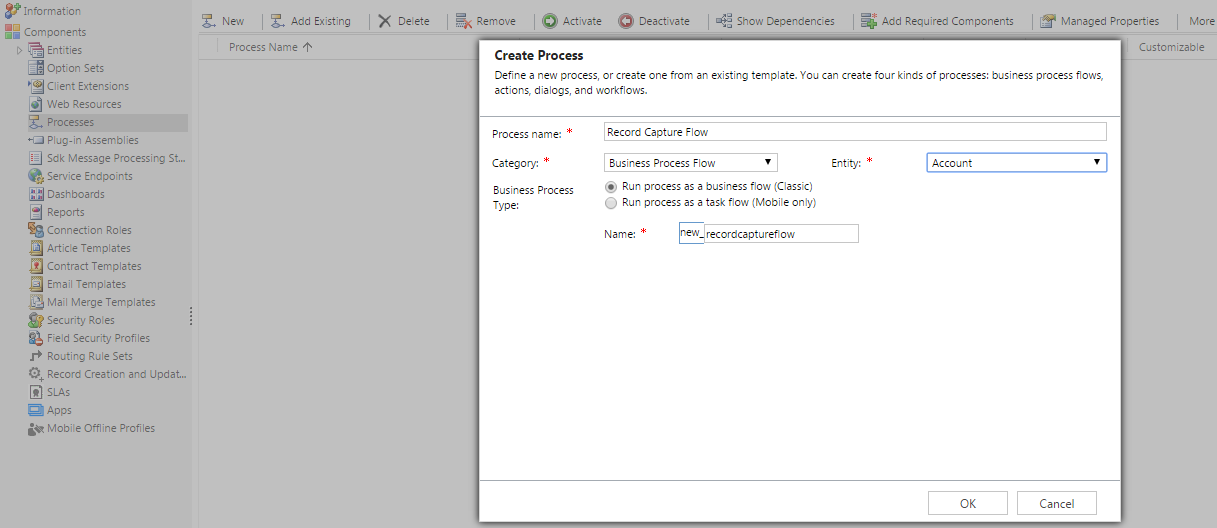Click the Processes icon in sidebar
This screenshot has width=1217, height=528.
(x=36, y=122)
